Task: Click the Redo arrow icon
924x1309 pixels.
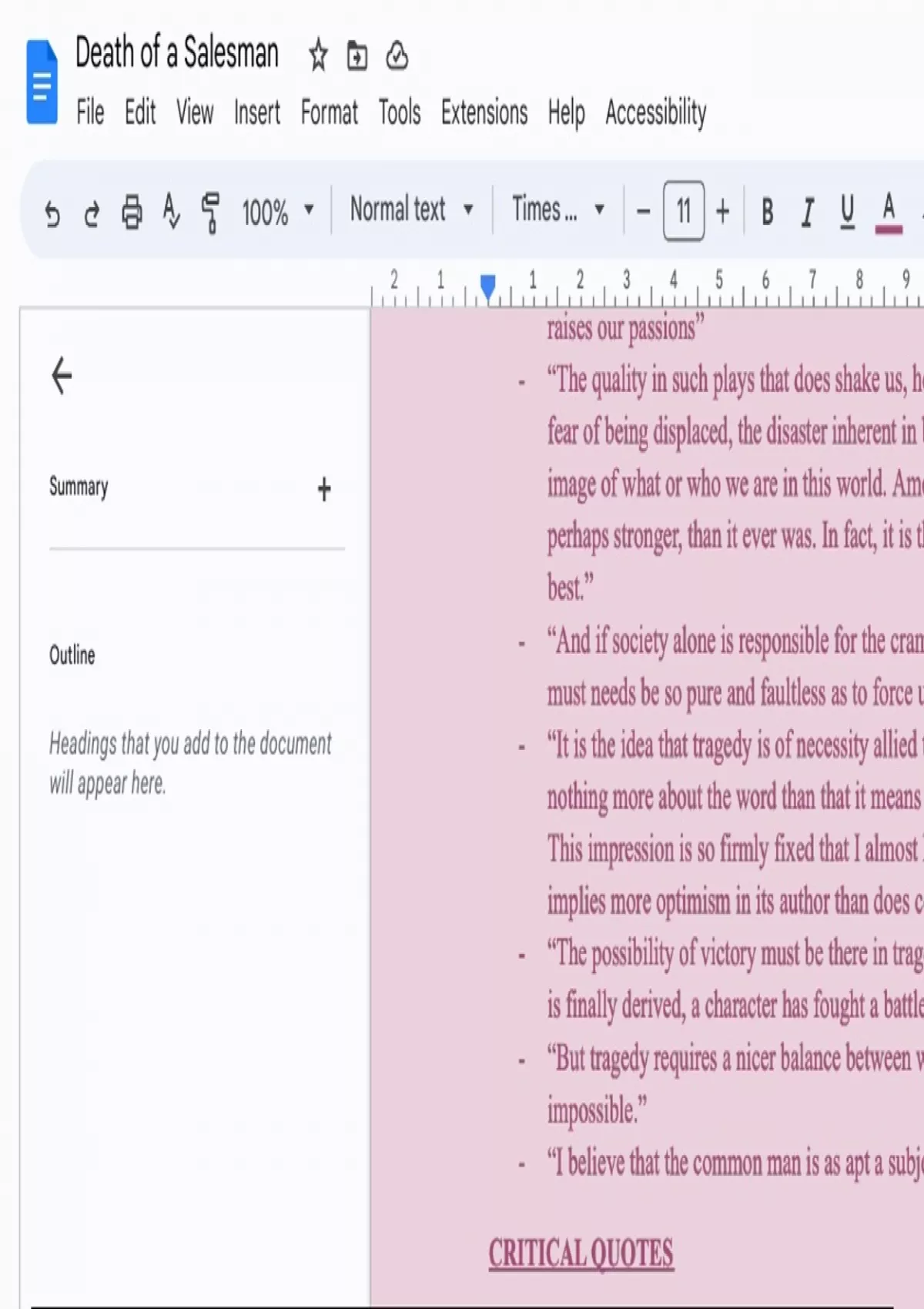Action: click(92, 212)
